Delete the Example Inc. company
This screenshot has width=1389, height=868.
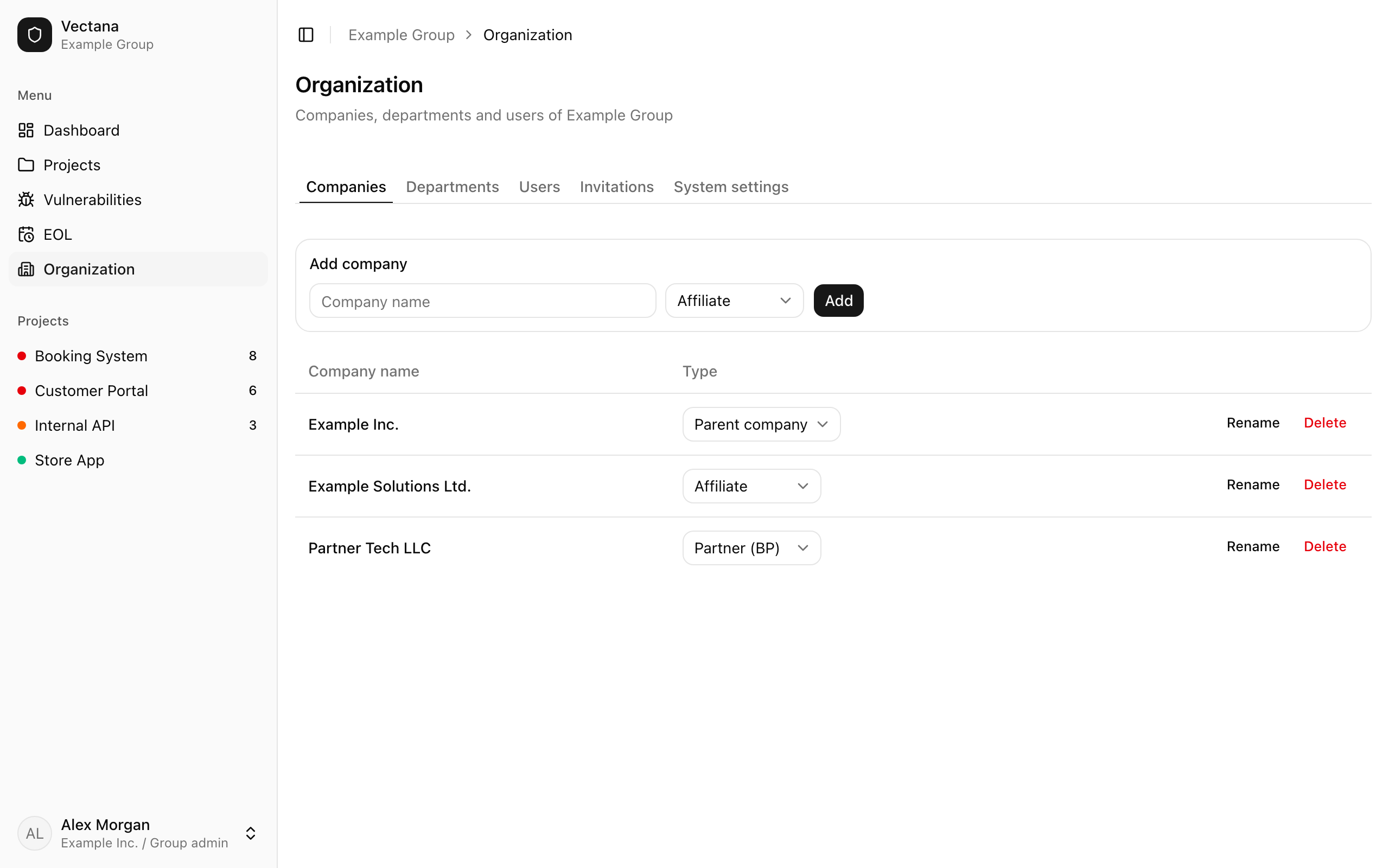point(1325,423)
